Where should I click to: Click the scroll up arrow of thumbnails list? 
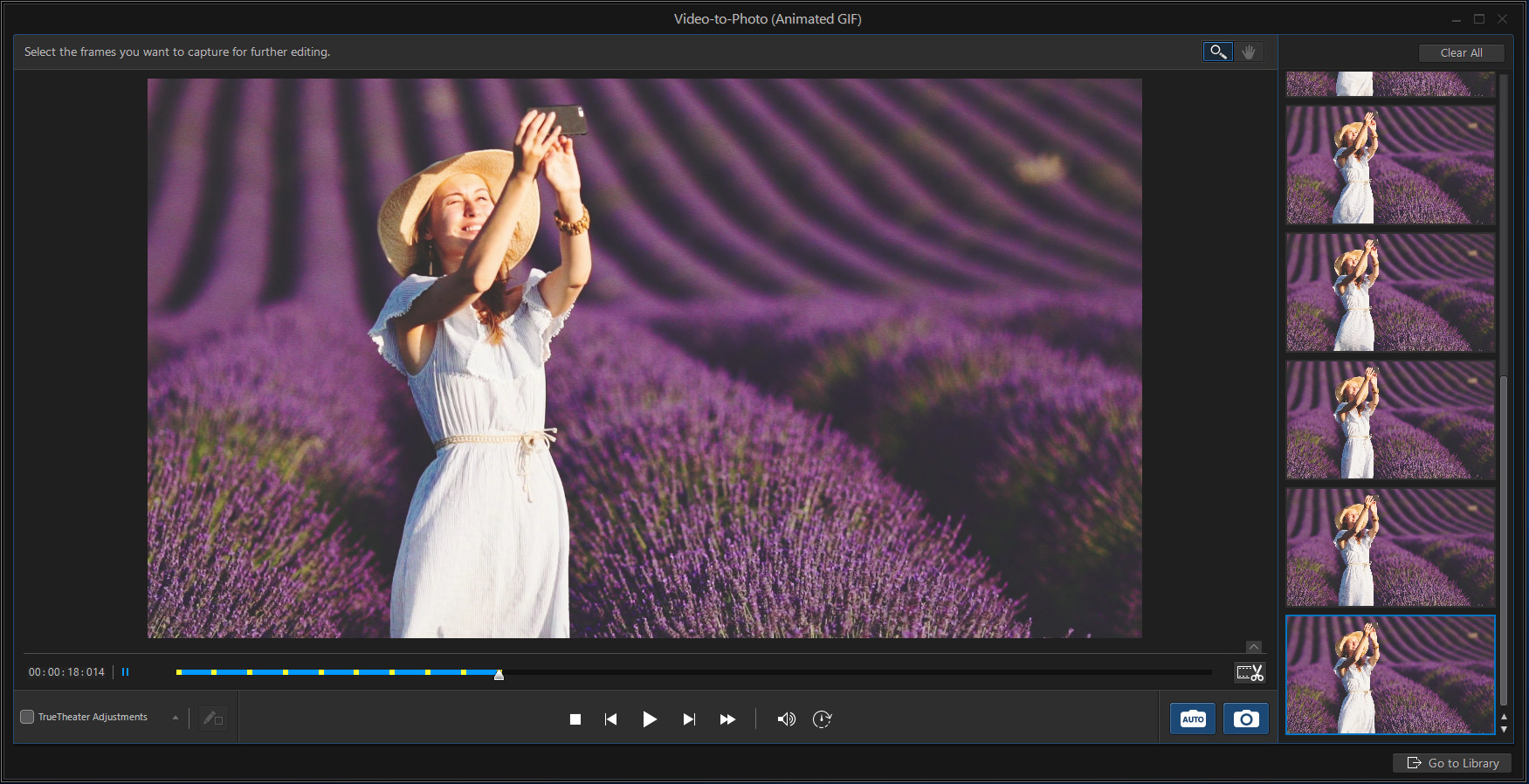tap(1504, 717)
